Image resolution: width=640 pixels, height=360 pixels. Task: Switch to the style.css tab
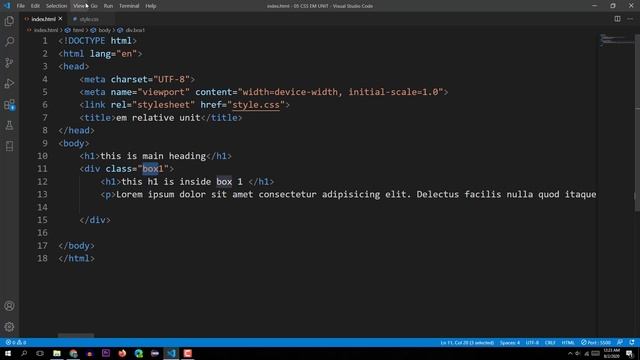(x=89, y=19)
